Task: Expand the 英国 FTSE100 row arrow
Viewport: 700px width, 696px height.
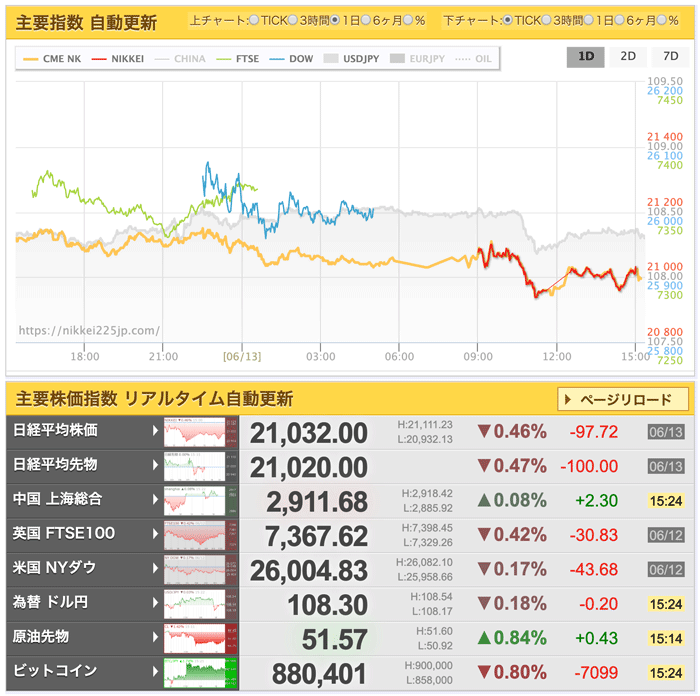Action: pyautogui.click(x=156, y=534)
